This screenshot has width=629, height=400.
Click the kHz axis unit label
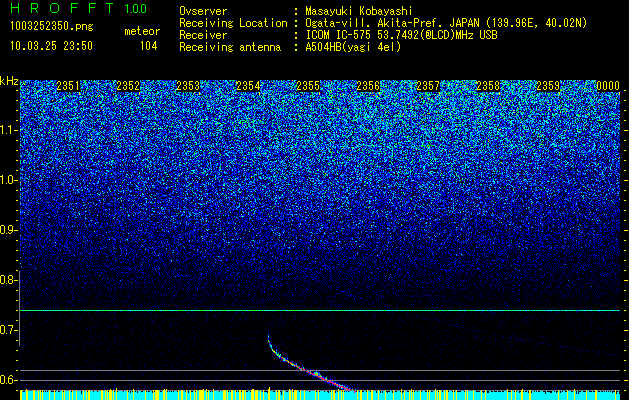pos(9,81)
